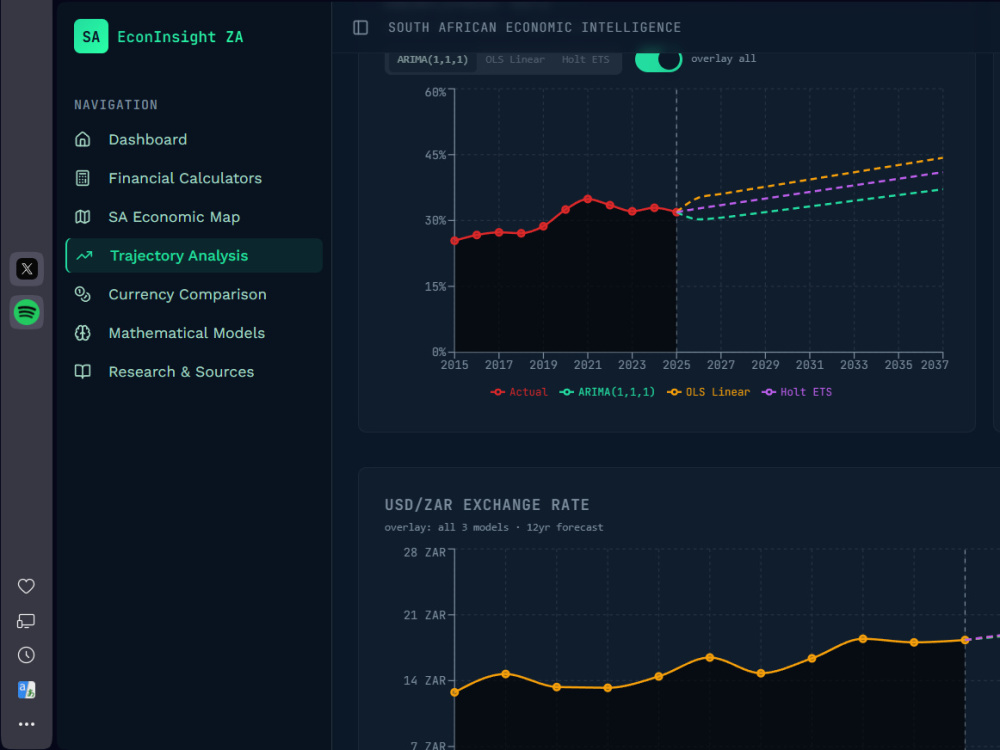Click the SOUTH AFRICAN ECONOMIC INTELLIGENCE header
1000x750 pixels.
coord(534,27)
